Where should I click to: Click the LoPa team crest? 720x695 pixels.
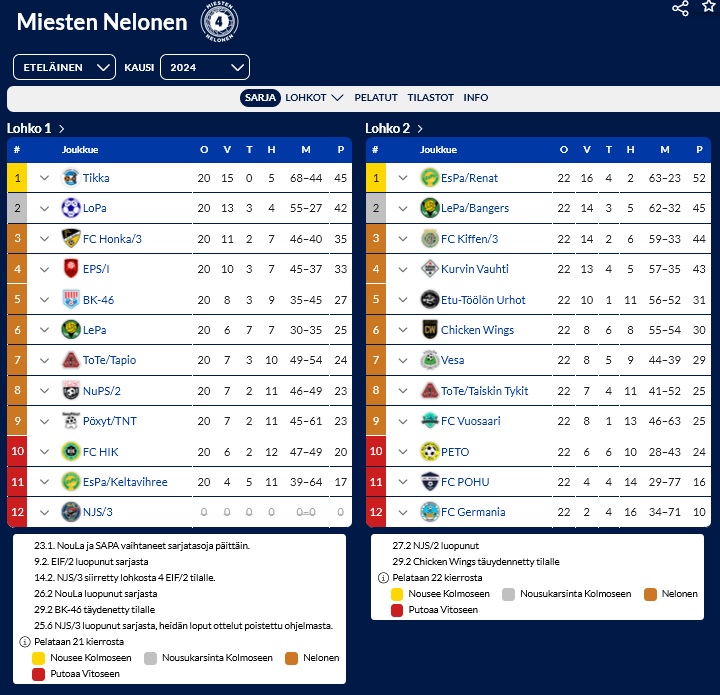click(70, 208)
